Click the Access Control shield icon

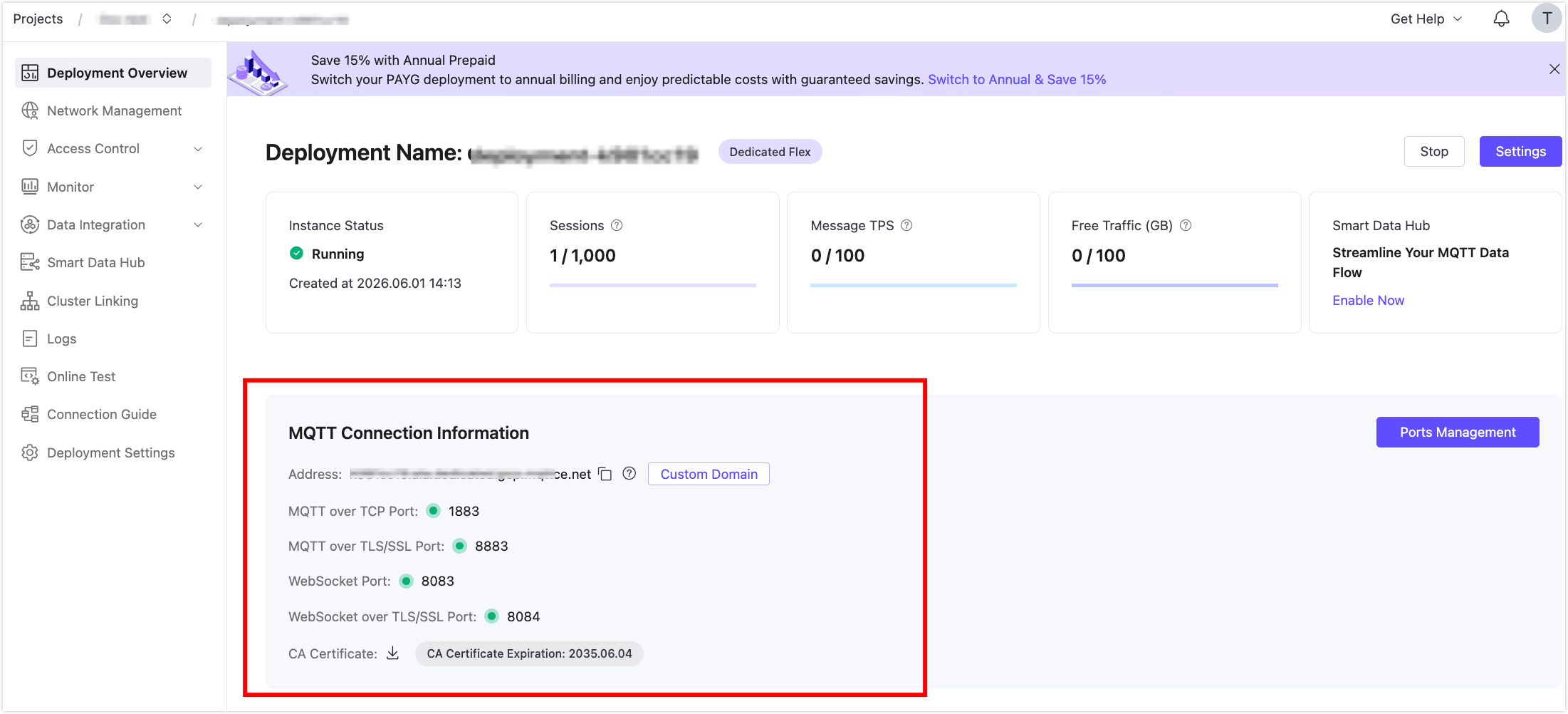[x=30, y=148]
